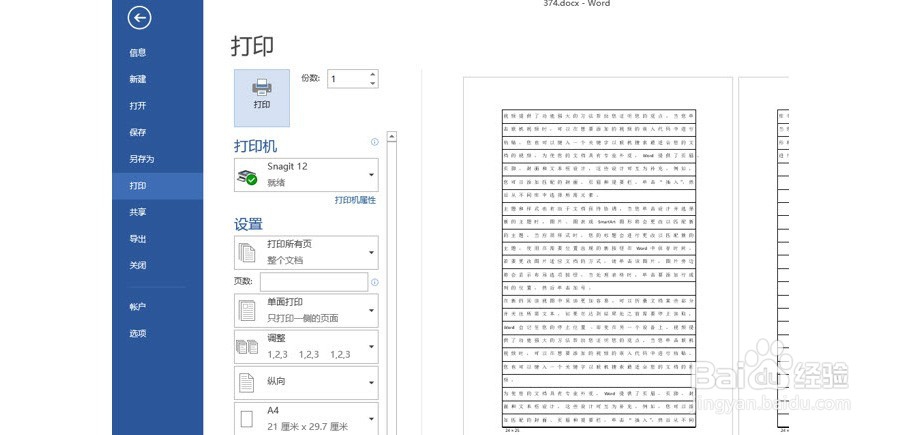Click the 打印所有页 pages stack icon
The image size is (900, 435).
pos(247,253)
